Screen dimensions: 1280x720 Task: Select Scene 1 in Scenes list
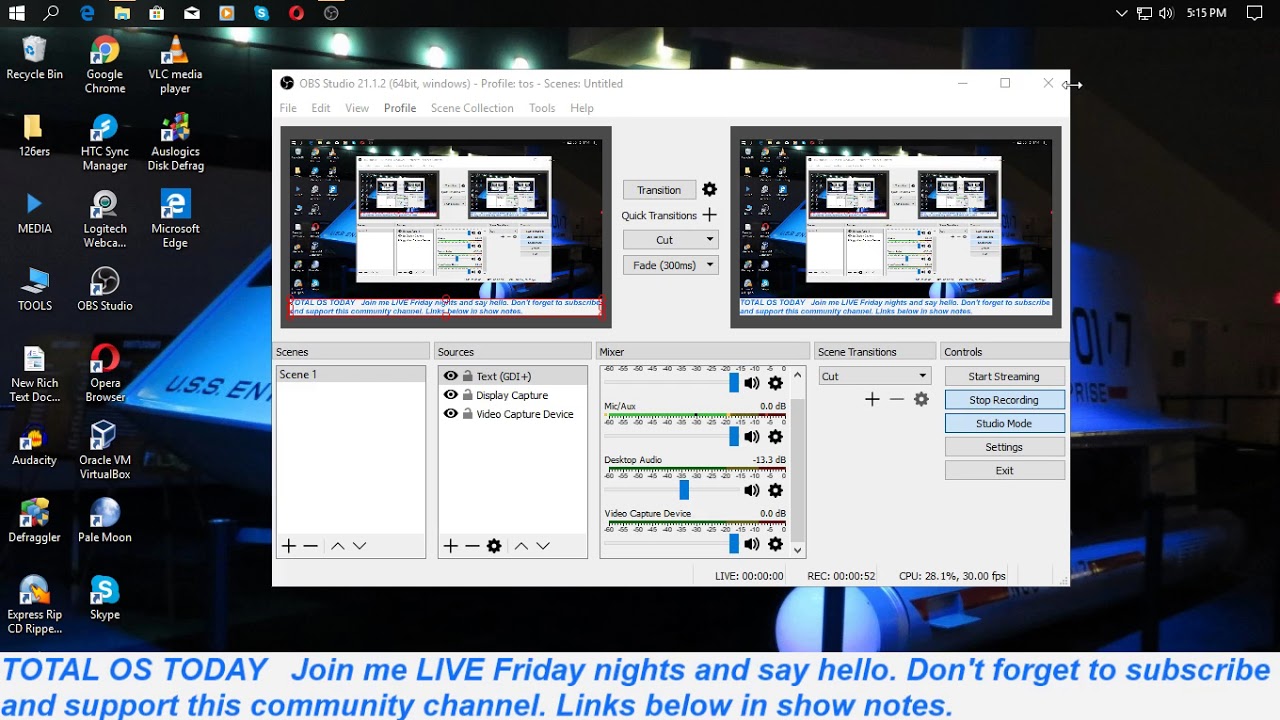[x=351, y=374]
